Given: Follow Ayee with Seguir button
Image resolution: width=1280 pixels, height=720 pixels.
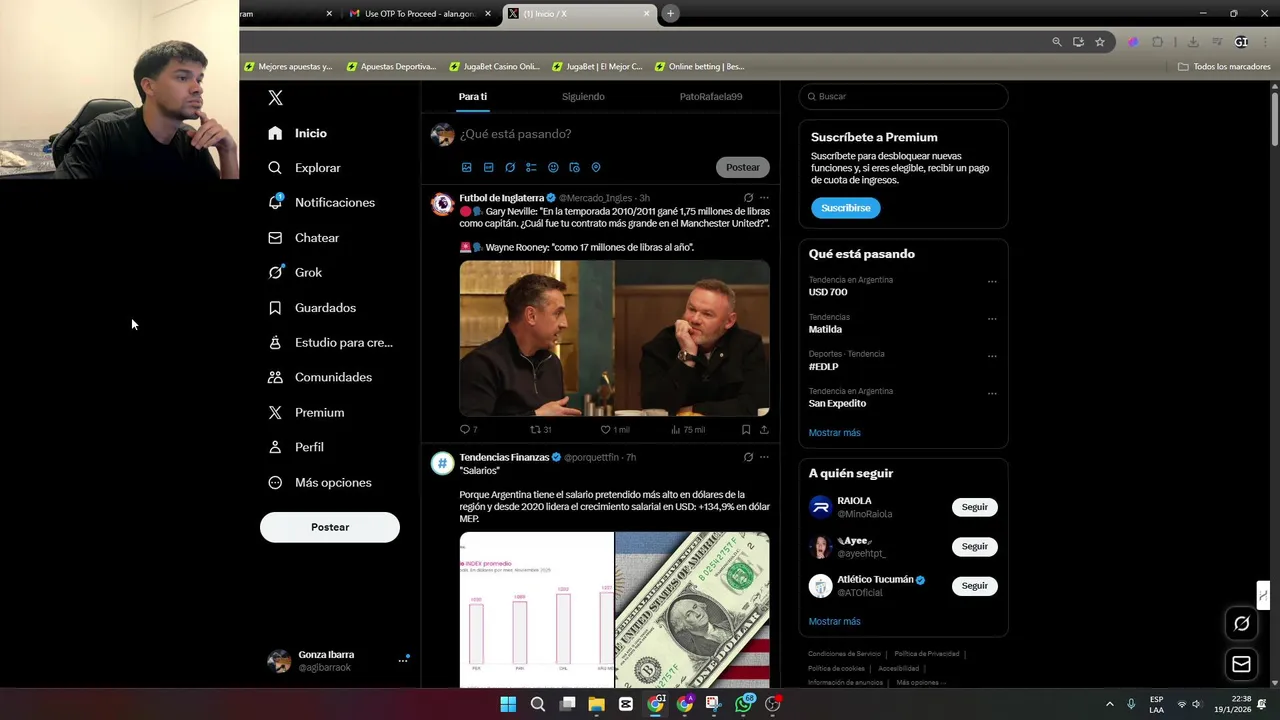Looking at the screenshot, I should coord(975,546).
